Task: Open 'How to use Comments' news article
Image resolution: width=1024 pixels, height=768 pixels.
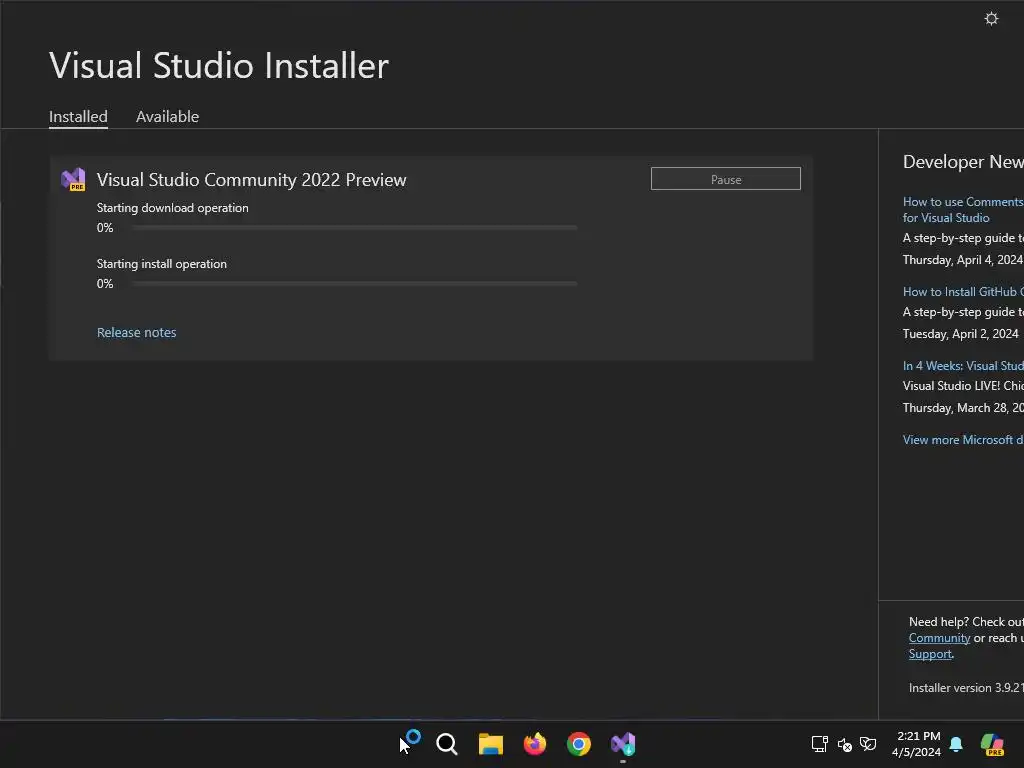Action: tap(963, 210)
